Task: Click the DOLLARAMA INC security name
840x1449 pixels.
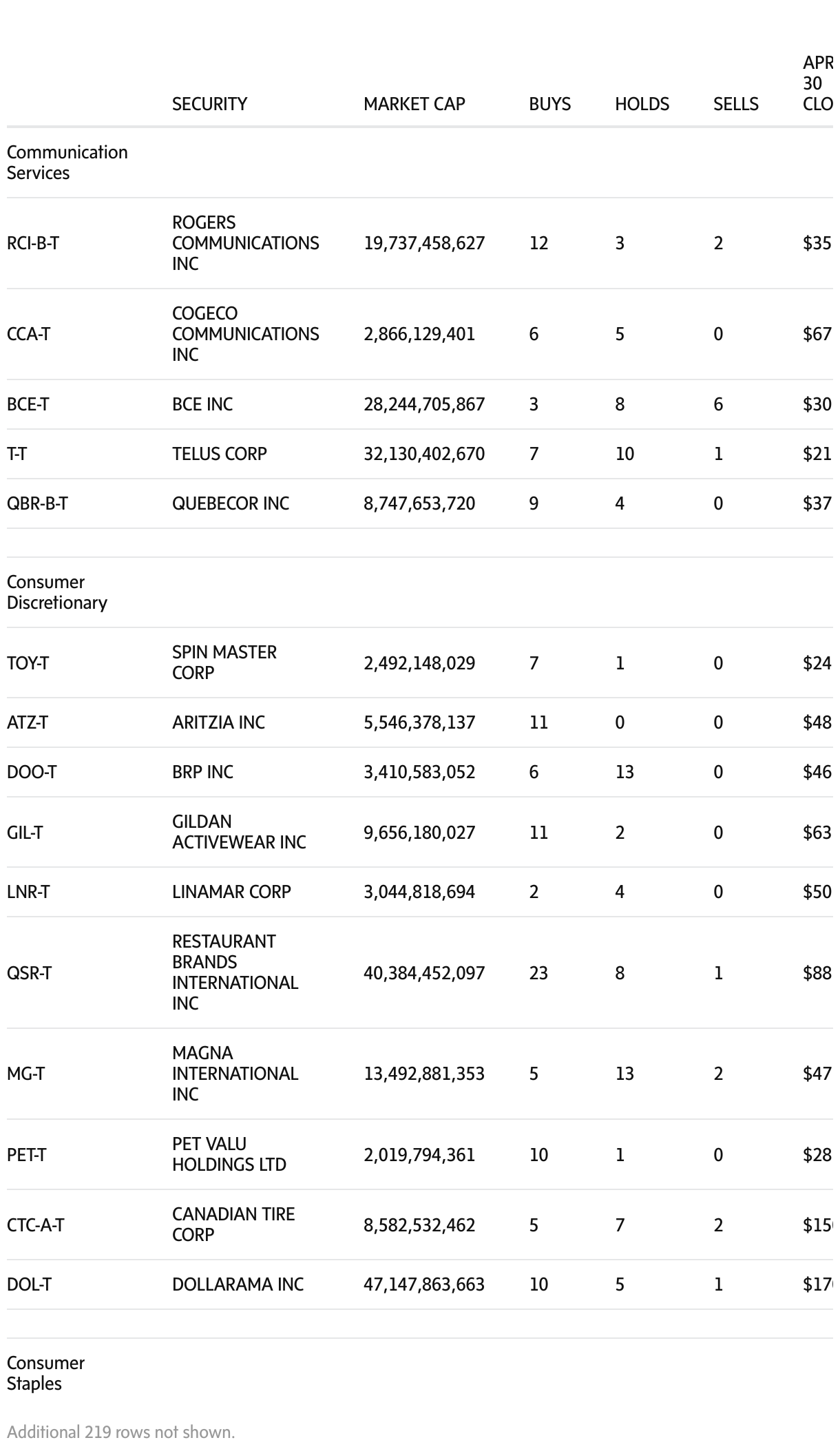Action: (x=238, y=1284)
